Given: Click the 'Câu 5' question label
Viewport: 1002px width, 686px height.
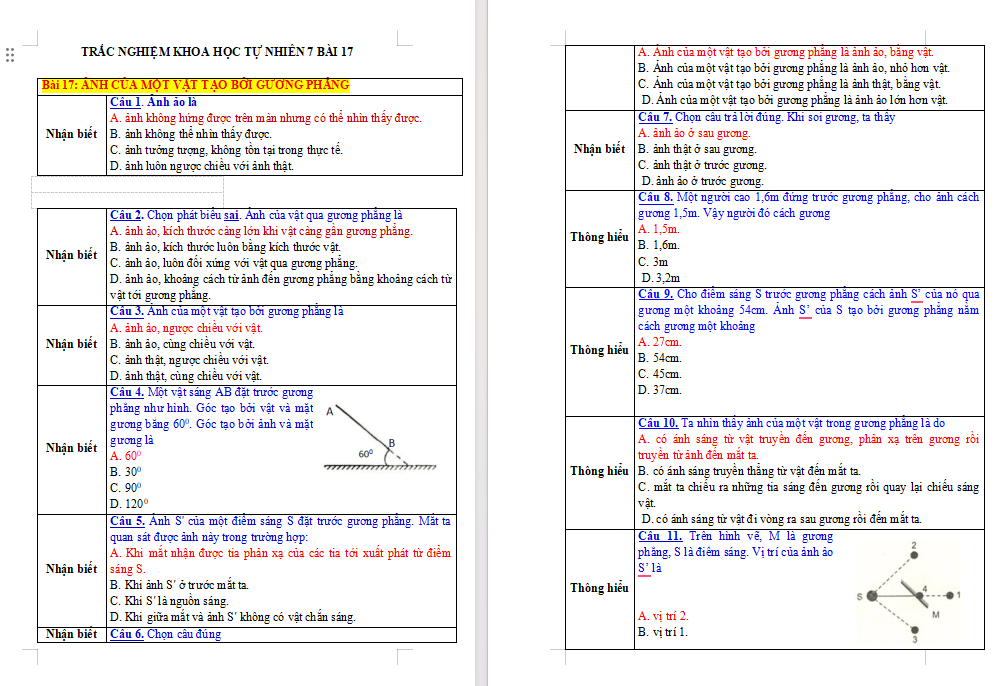Looking at the screenshot, I should 127,521.
